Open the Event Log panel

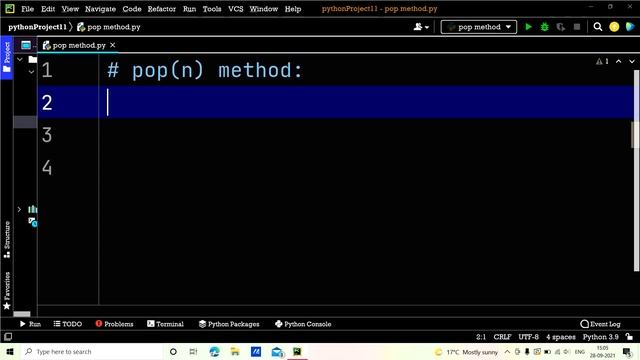(x=600, y=324)
